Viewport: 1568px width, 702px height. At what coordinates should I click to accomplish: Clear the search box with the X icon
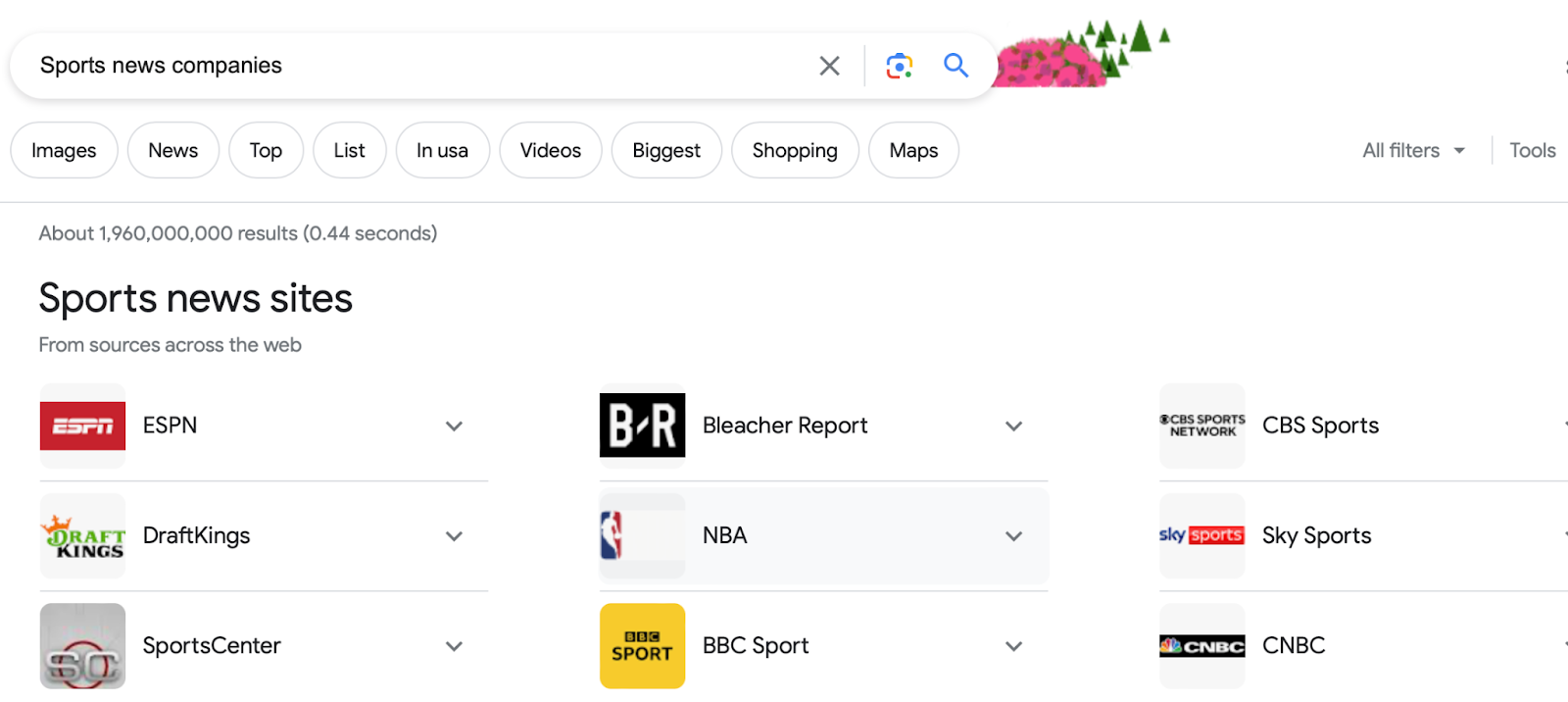(829, 66)
